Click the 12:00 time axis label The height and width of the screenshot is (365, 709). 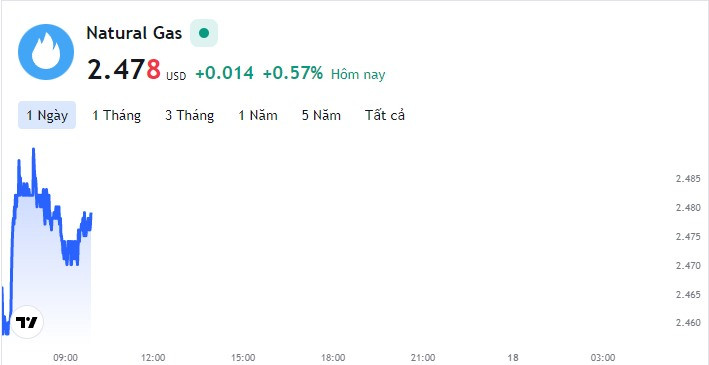coord(153,358)
